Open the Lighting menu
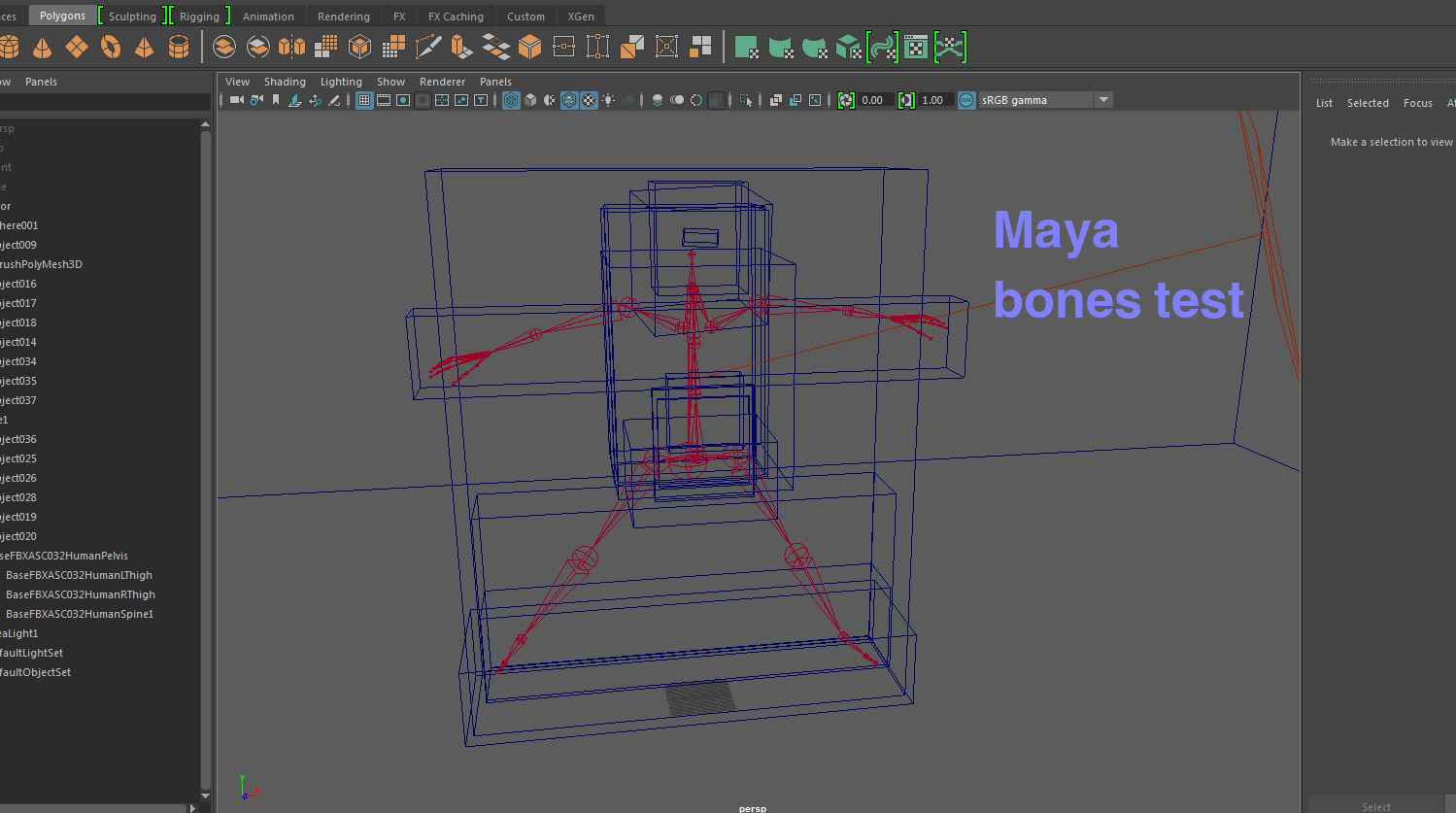 point(341,82)
